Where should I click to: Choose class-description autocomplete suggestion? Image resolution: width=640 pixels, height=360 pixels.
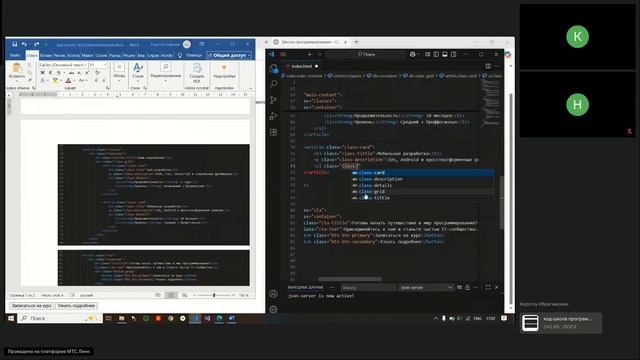pos(423,179)
